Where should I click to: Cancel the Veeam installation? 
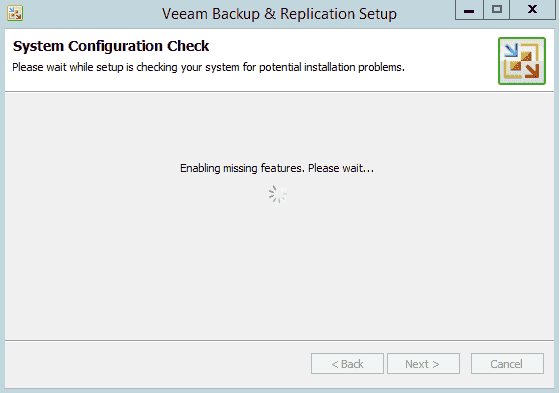(x=507, y=364)
